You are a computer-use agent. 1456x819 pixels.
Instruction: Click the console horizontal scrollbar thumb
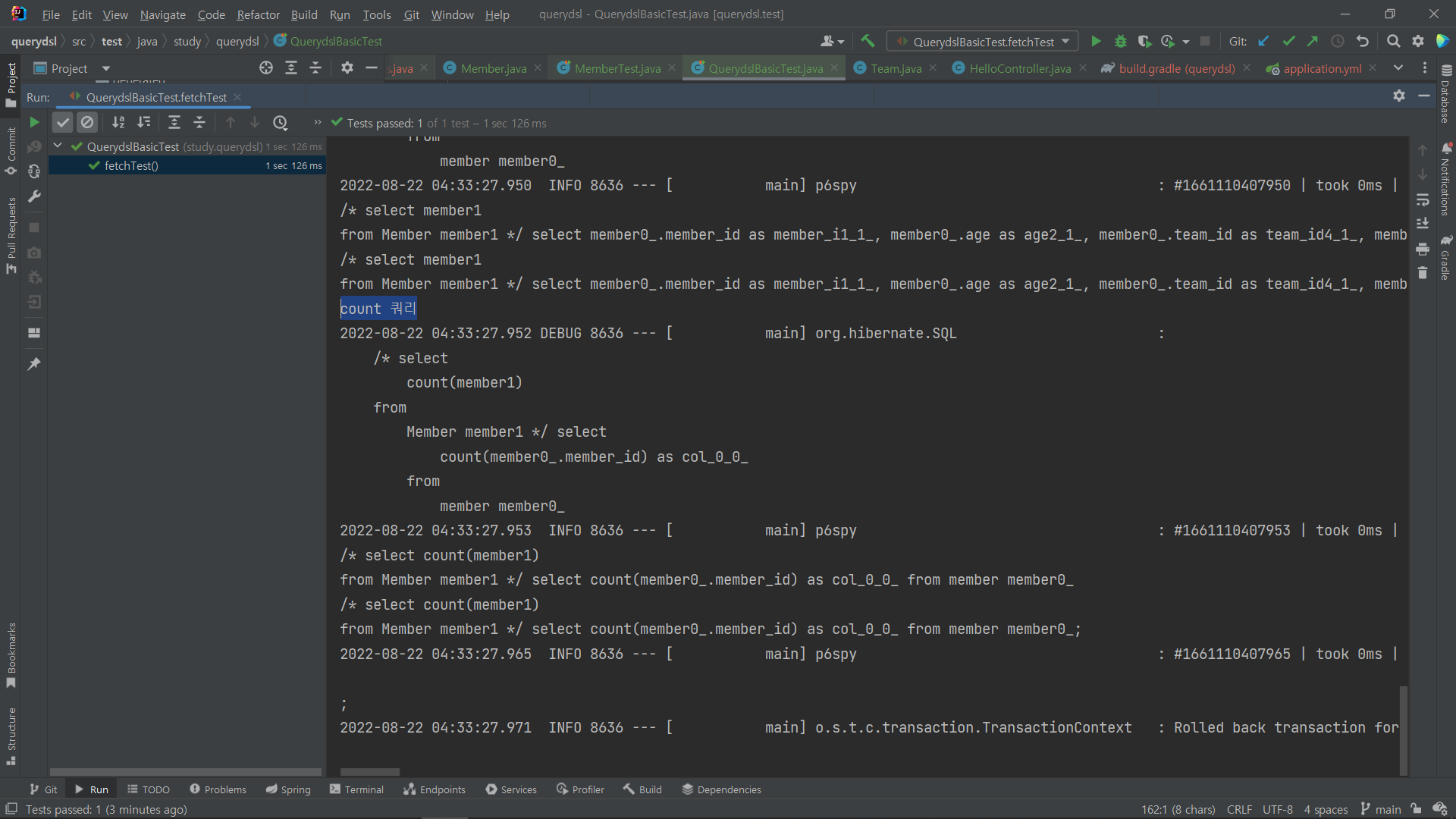point(370,772)
